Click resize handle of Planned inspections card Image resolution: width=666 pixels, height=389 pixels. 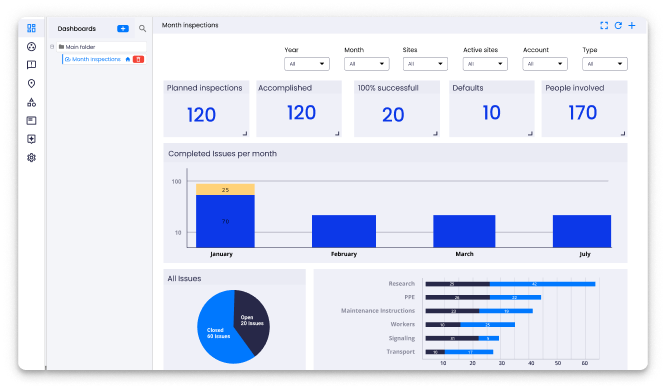pos(245,133)
